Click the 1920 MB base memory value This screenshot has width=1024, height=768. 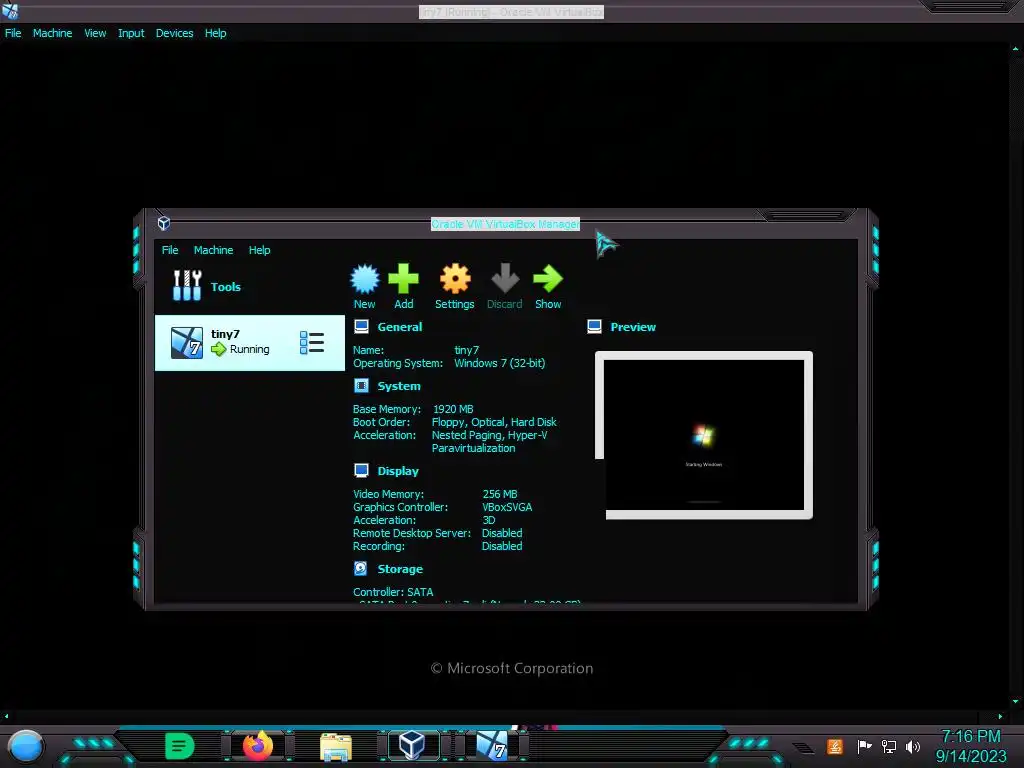(x=453, y=409)
